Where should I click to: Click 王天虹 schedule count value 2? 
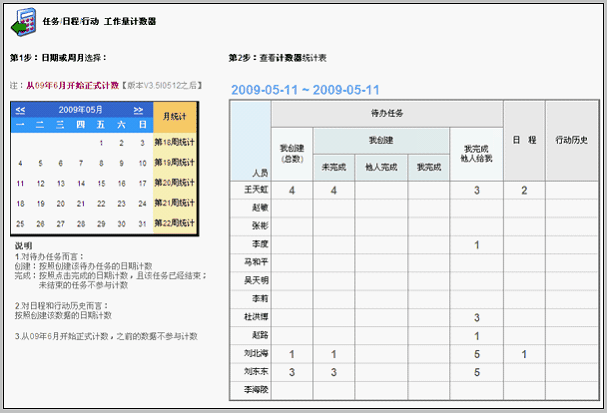523,190
